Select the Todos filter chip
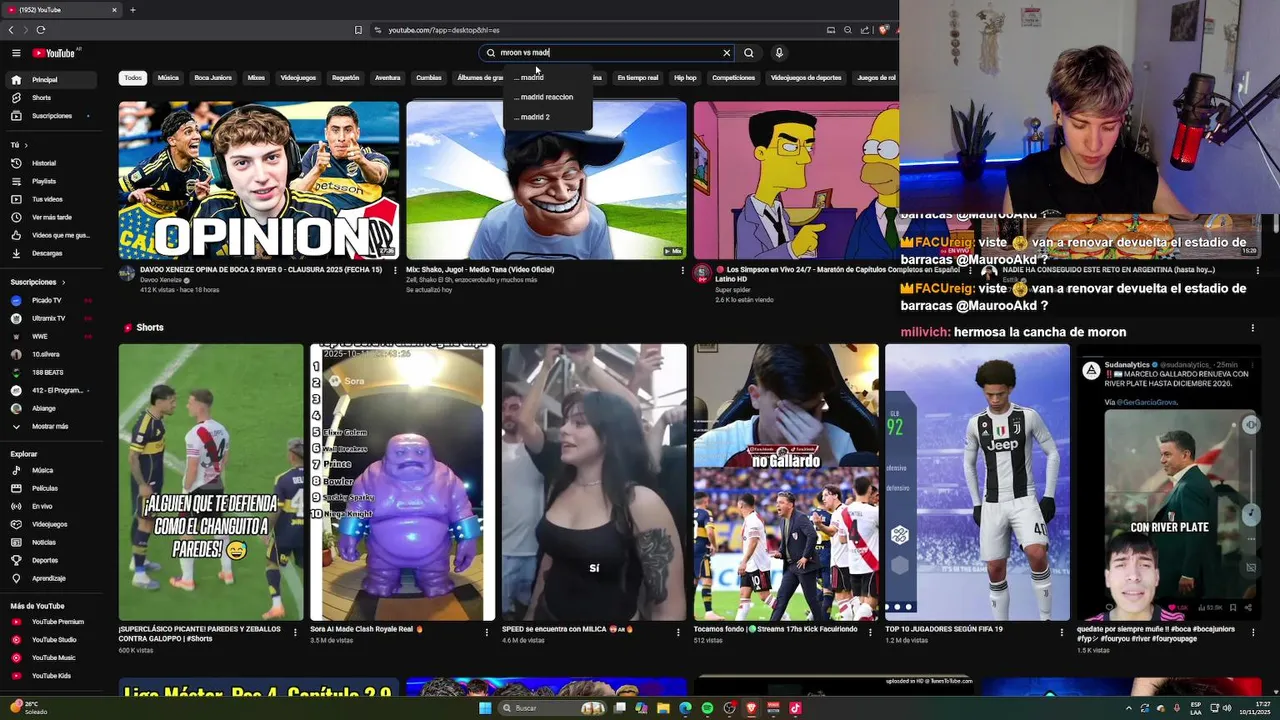Image resolution: width=1280 pixels, height=720 pixels. click(x=133, y=78)
